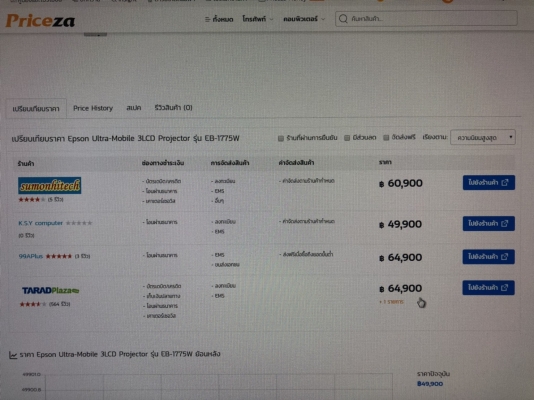Enable the verified stores checkbox
Screen dimensions: 534x400
281,138
